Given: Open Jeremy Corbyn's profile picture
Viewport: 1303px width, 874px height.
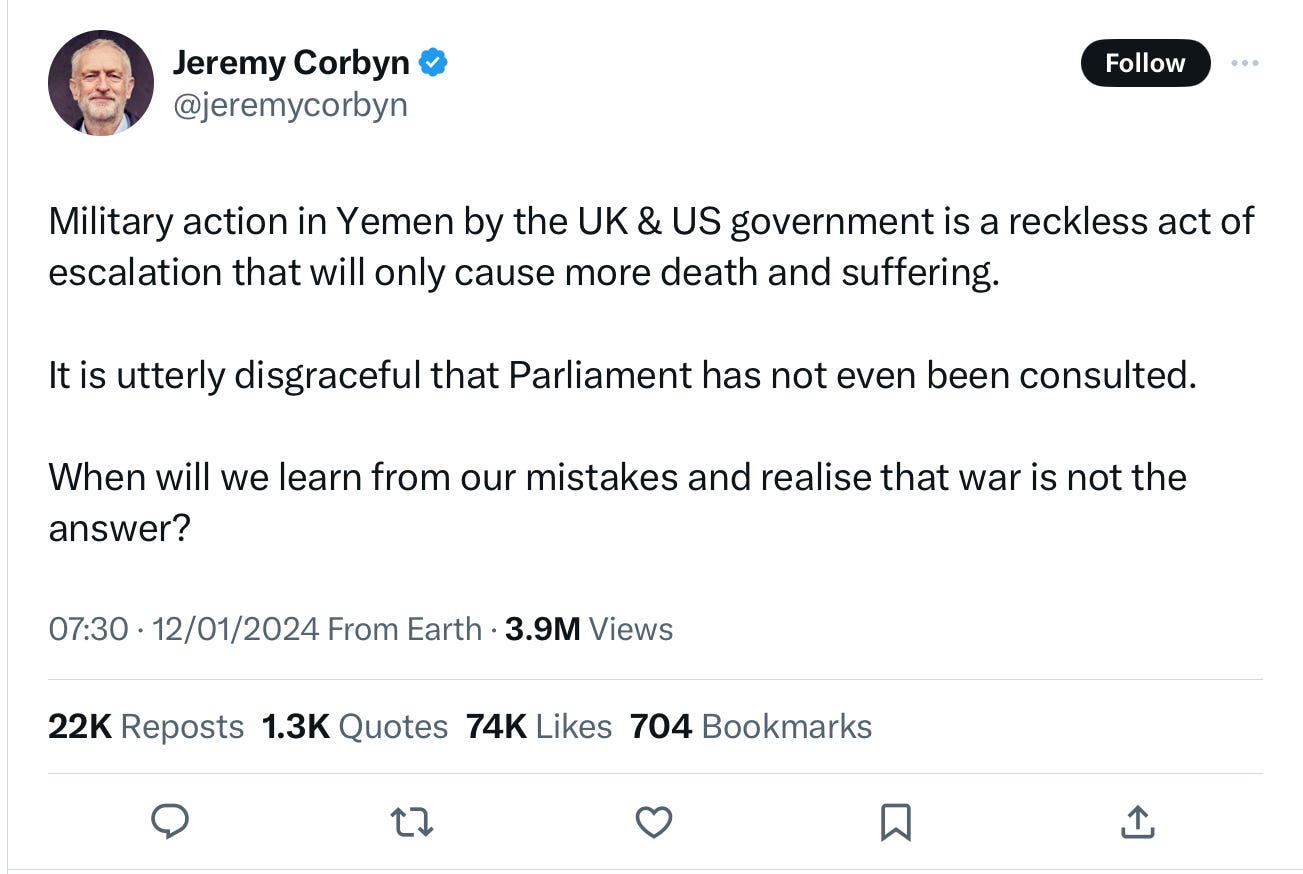Looking at the screenshot, I should [100, 83].
